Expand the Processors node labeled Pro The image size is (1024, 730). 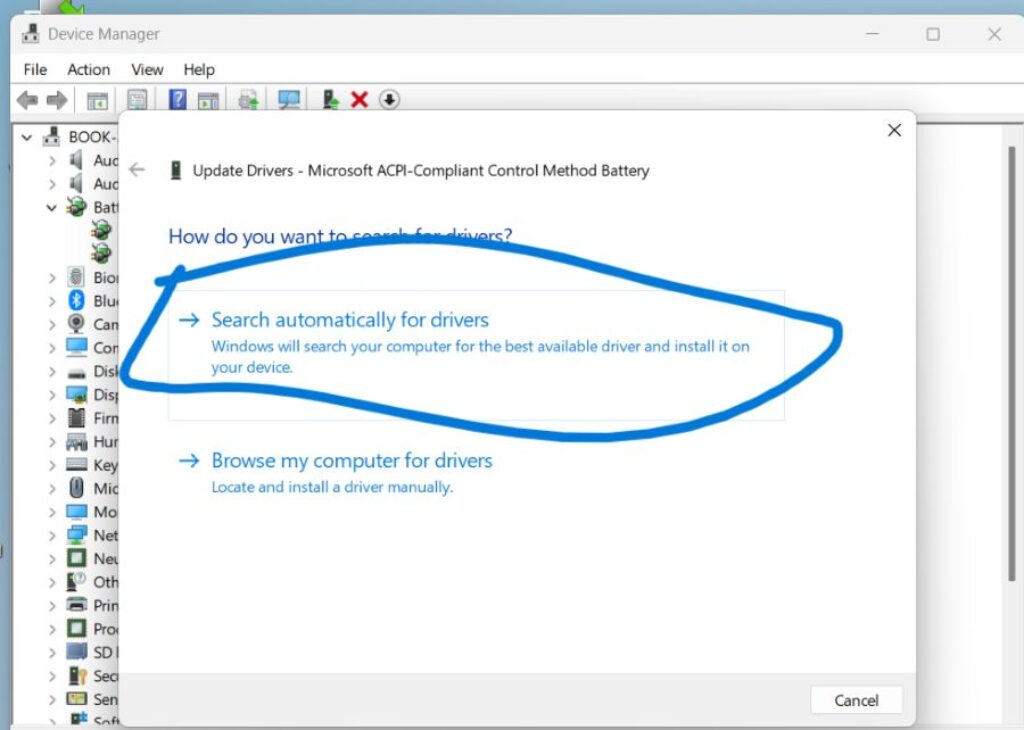52,629
